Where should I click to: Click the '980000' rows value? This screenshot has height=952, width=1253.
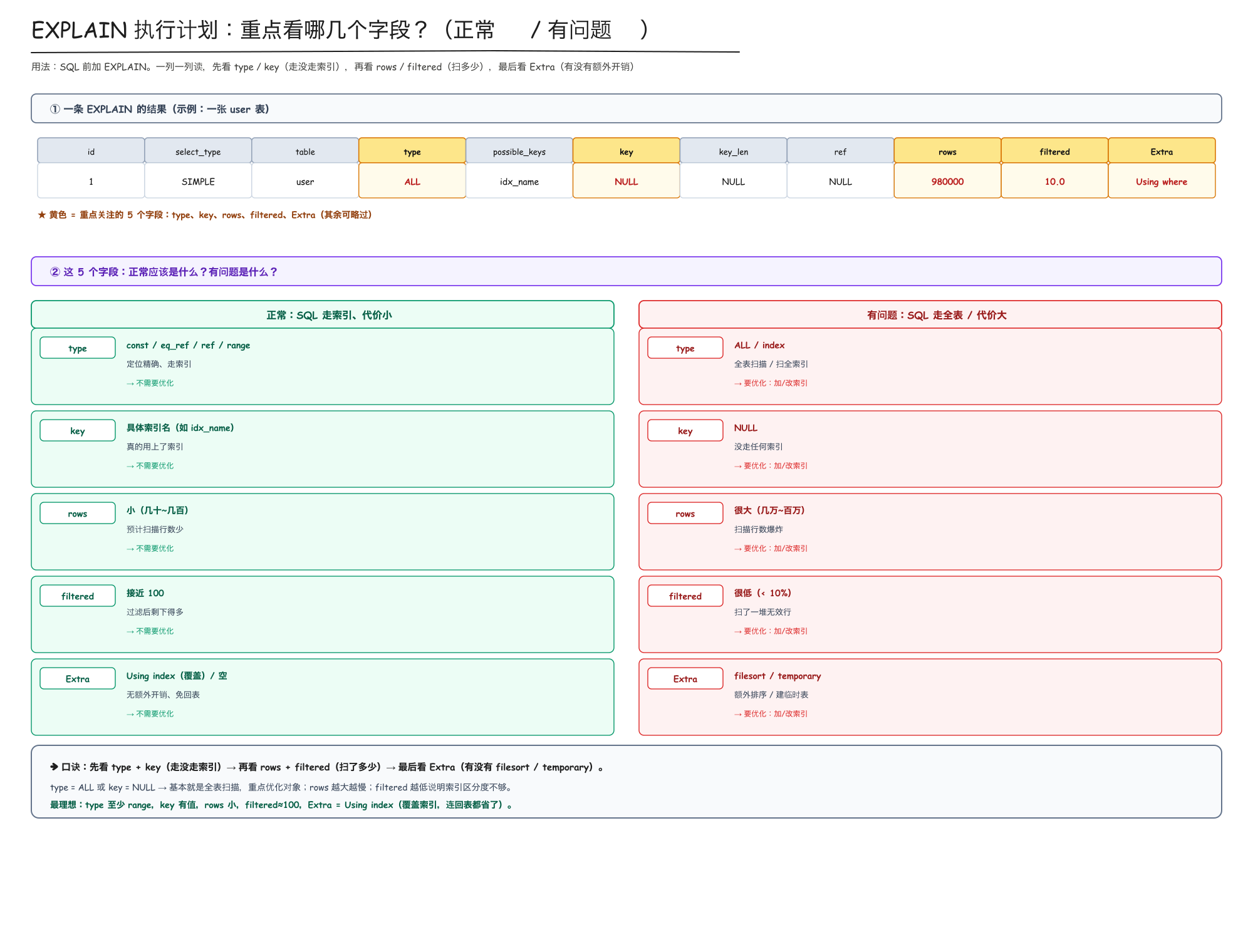(947, 181)
